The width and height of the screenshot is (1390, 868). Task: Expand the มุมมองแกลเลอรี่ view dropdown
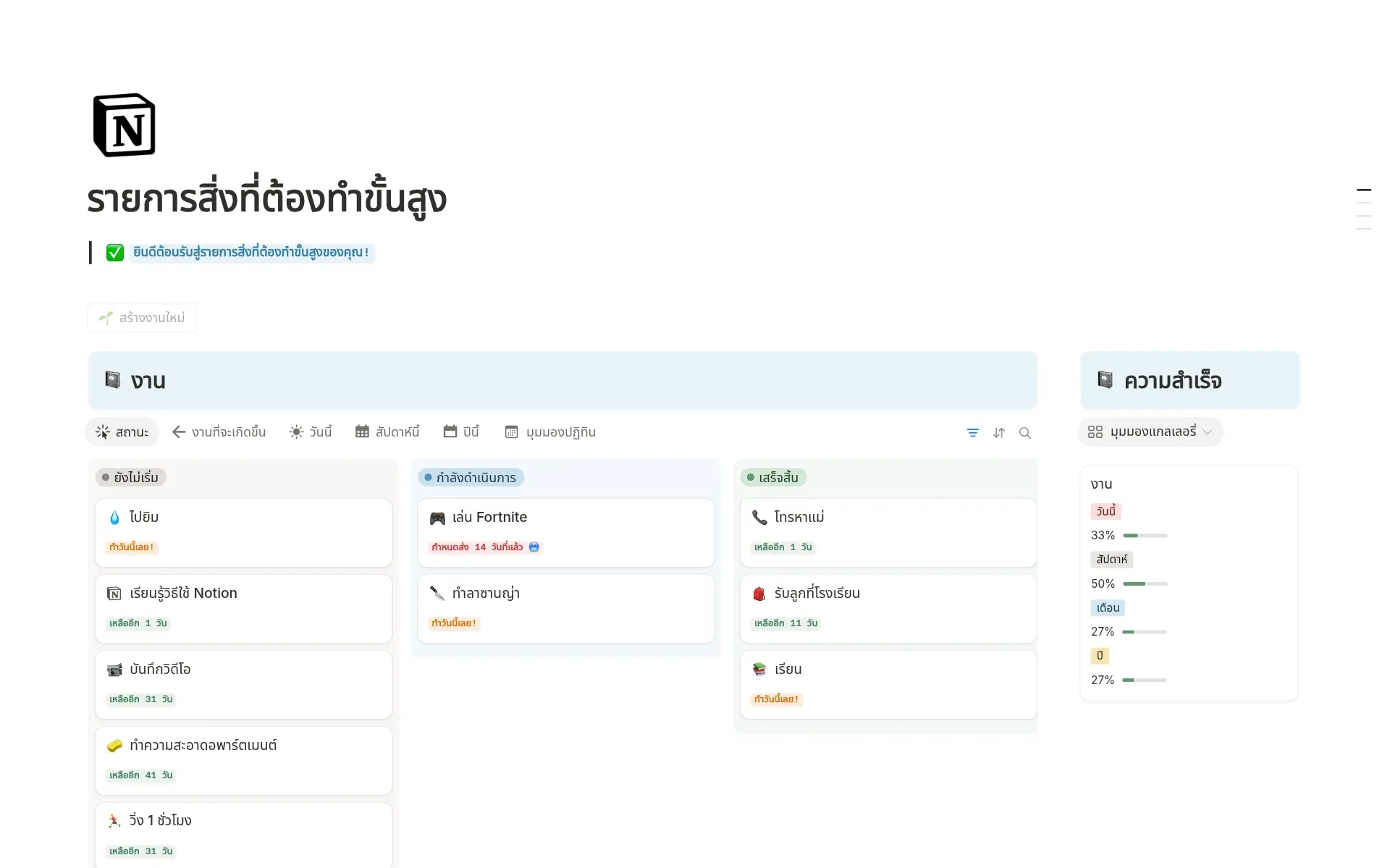[x=1150, y=431]
